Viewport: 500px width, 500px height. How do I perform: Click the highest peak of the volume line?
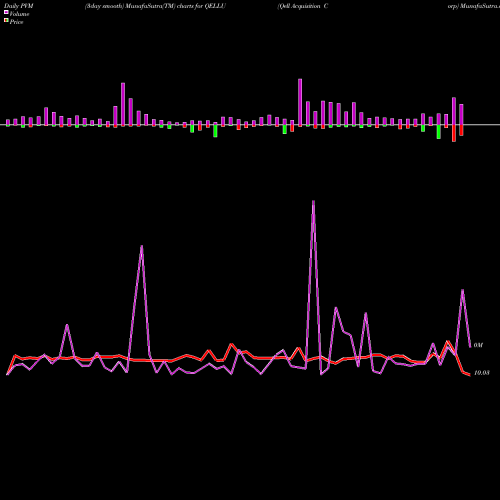coord(313,201)
